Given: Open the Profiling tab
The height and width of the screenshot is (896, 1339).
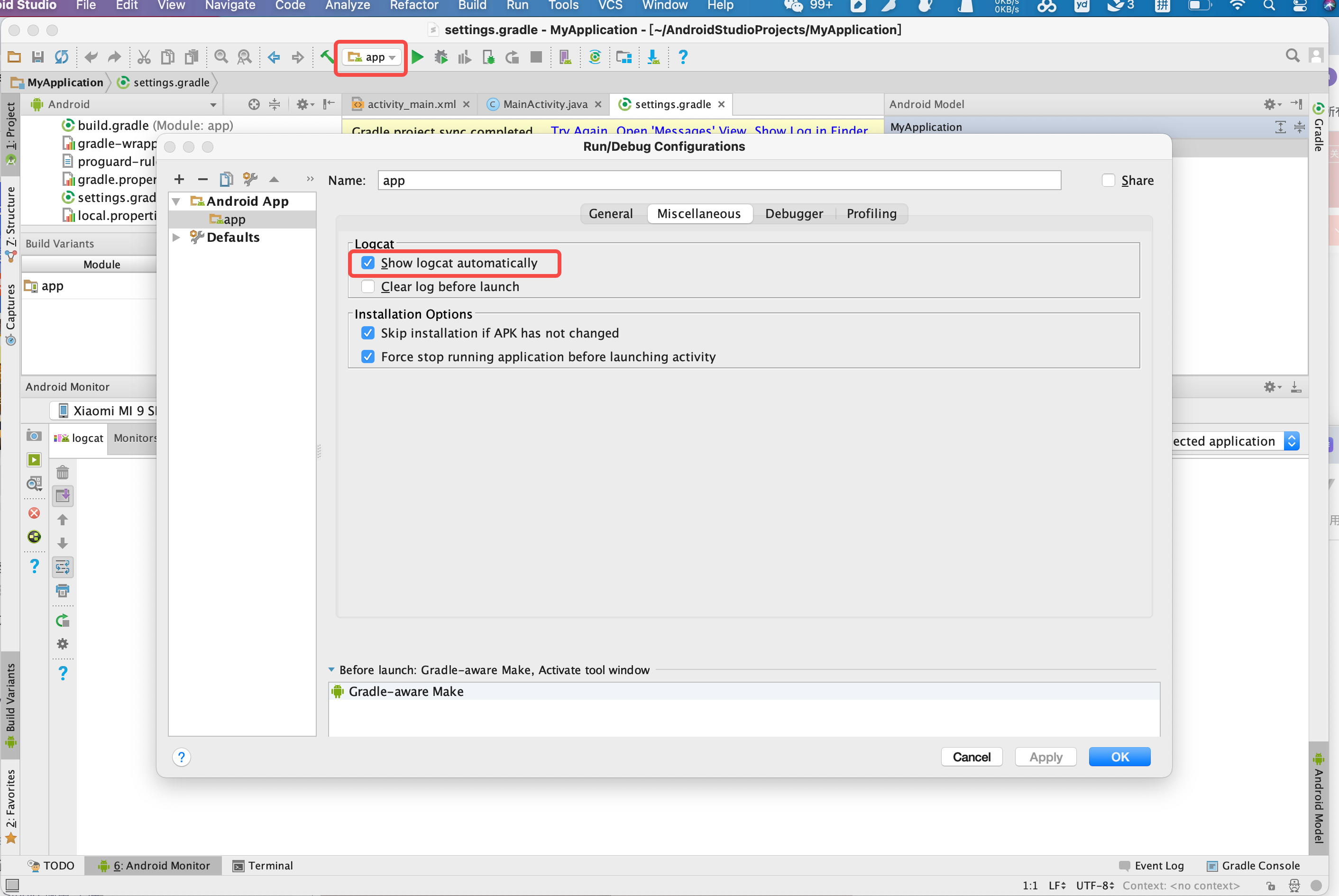Looking at the screenshot, I should (871, 214).
